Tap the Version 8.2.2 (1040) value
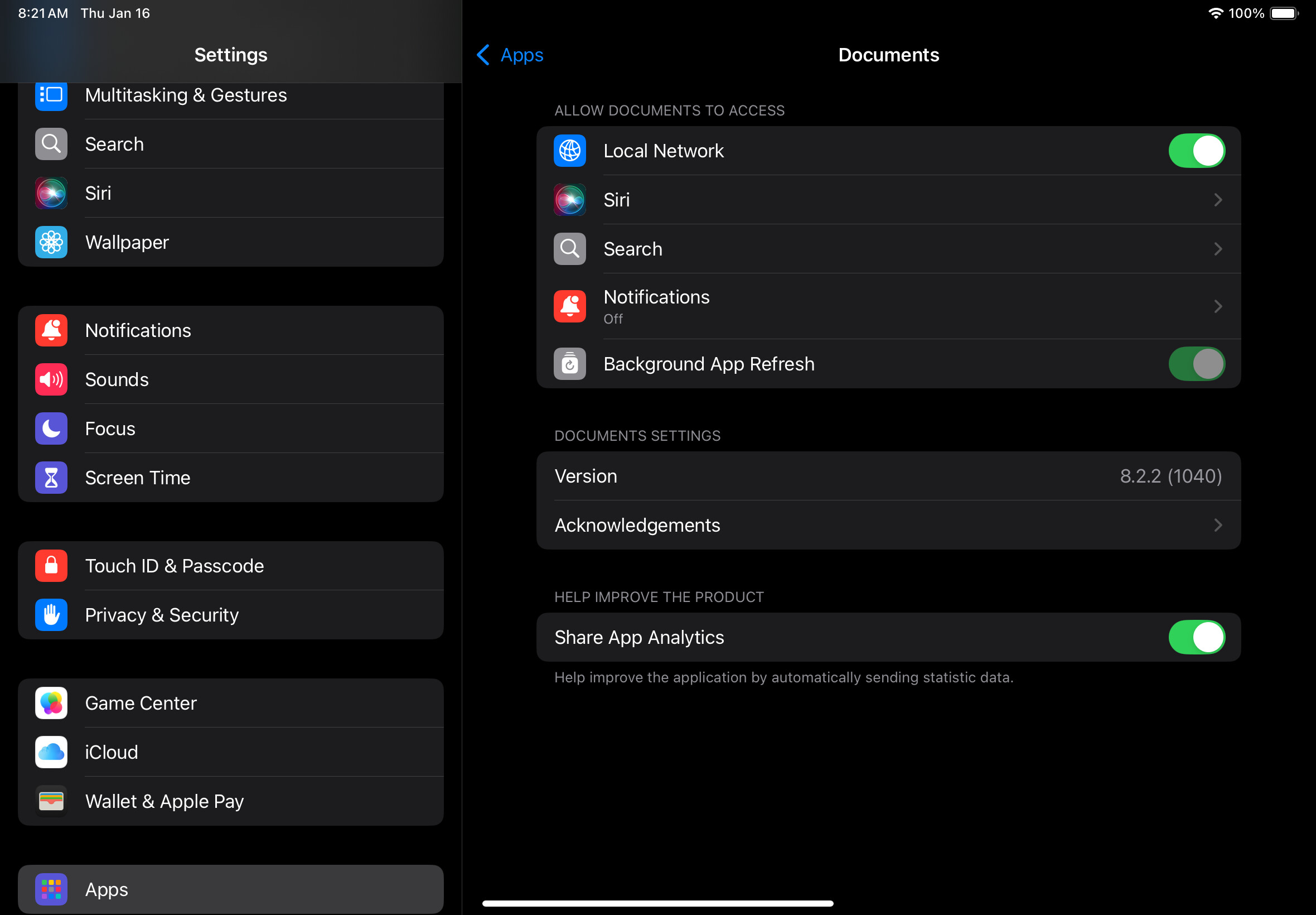 tap(1170, 476)
